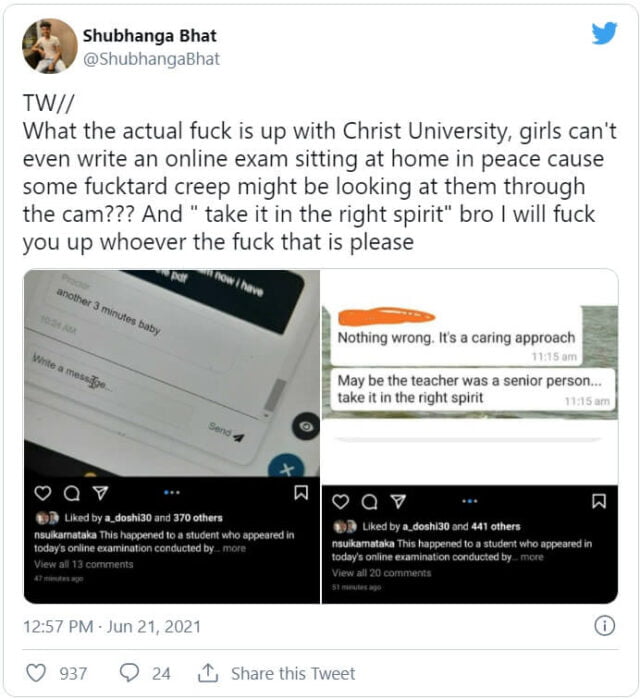The image size is (640, 699).
Task: Open 'View all 13 comments'
Action: click(x=84, y=564)
